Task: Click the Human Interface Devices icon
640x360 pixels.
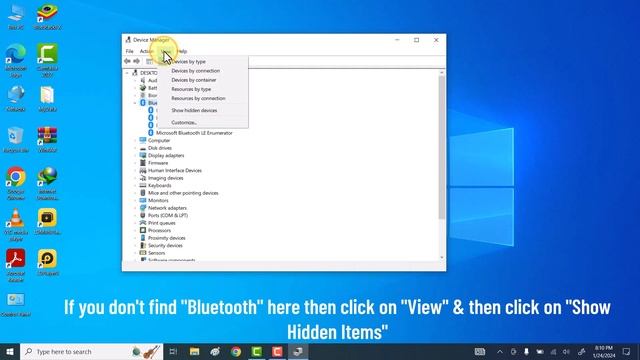Action: tap(142, 170)
